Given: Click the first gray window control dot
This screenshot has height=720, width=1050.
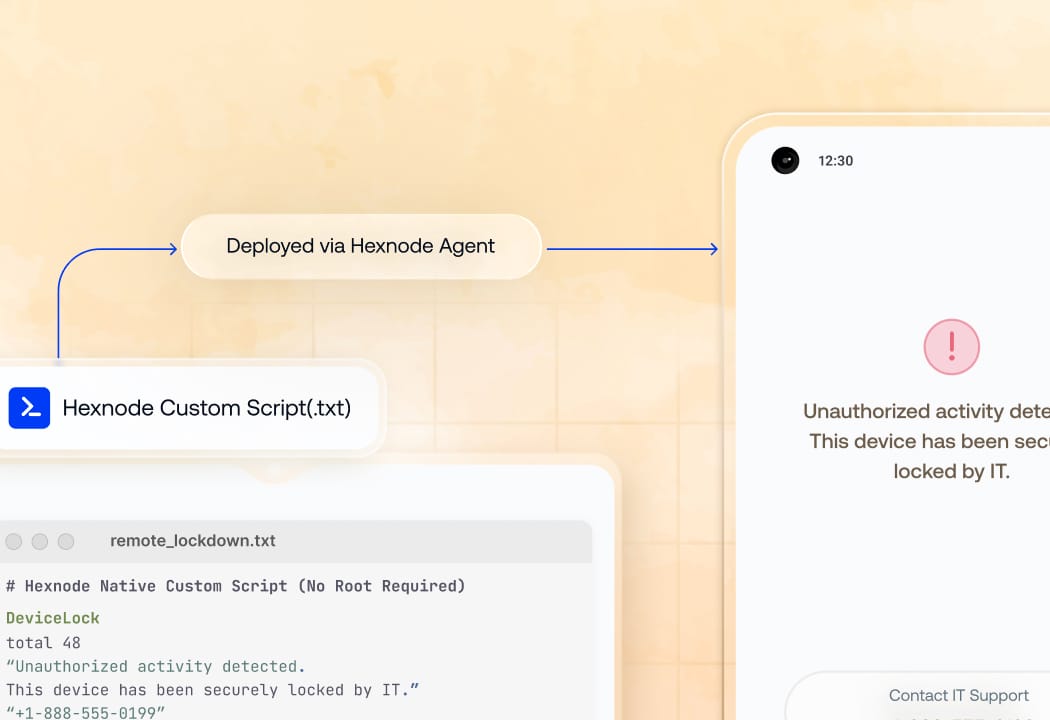Looking at the screenshot, I should [x=13, y=541].
